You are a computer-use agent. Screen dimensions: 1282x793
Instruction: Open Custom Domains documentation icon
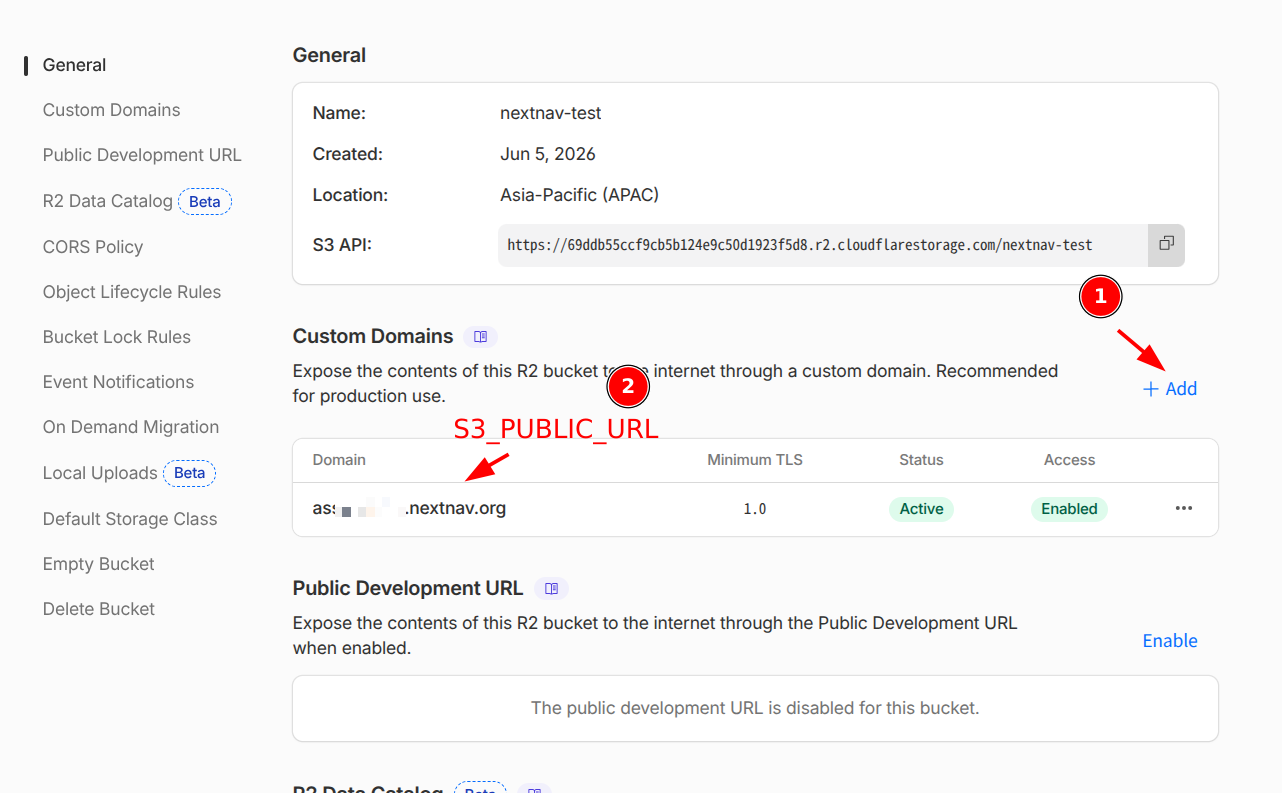[481, 336]
